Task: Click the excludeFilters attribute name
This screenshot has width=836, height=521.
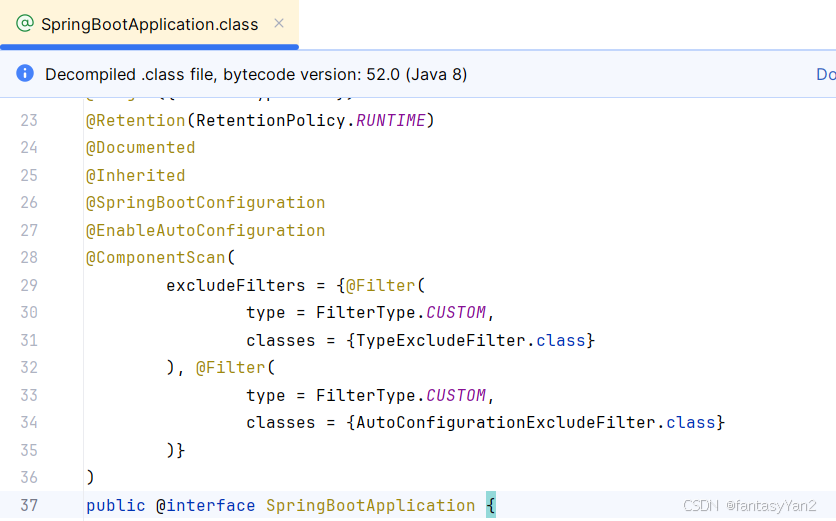Action: (x=236, y=285)
